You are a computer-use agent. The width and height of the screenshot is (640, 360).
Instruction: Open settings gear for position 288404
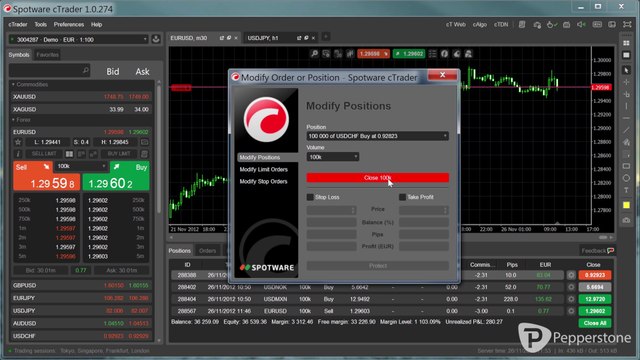coord(571,299)
